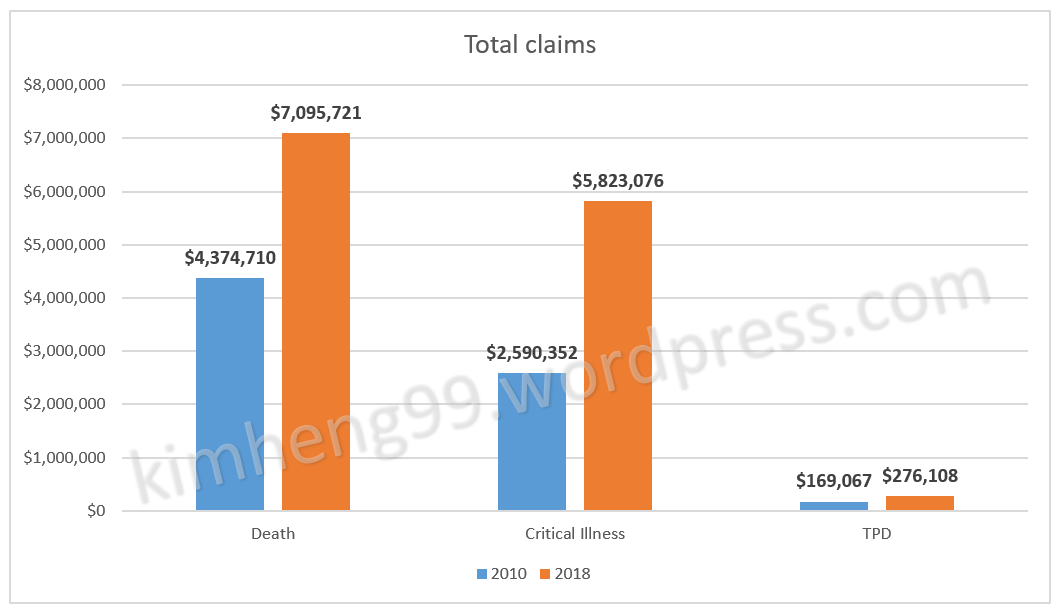This screenshot has height=610, width=1064.
Task: Click the $5,823,076 data label
Action: [x=618, y=181]
